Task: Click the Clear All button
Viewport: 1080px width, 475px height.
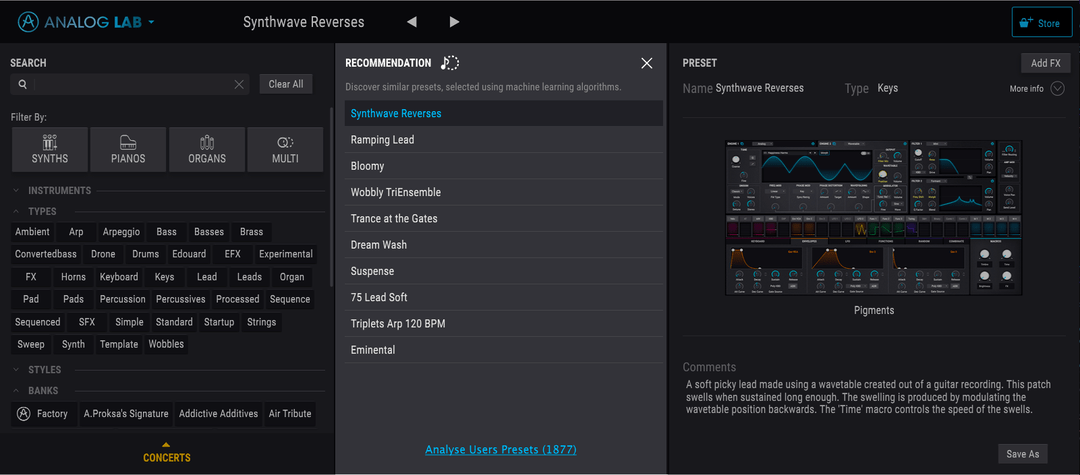Action: [x=286, y=84]
